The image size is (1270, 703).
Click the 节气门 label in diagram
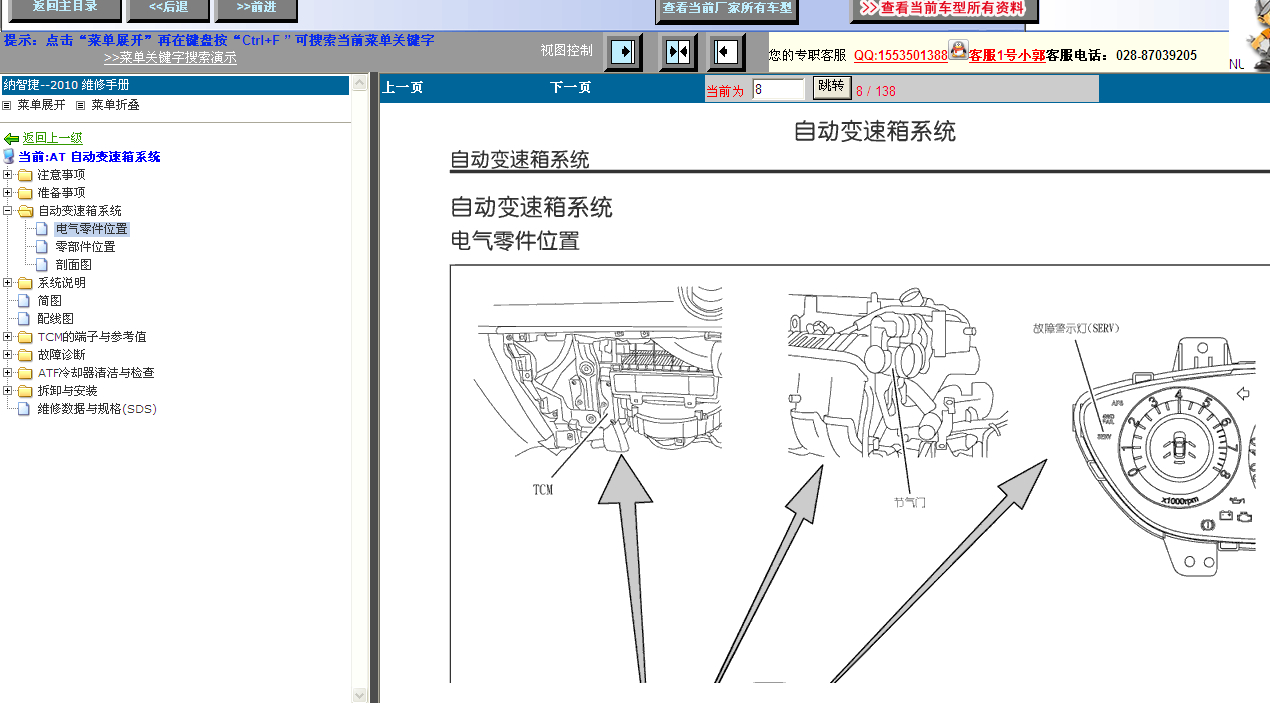[x=910, y=502]
